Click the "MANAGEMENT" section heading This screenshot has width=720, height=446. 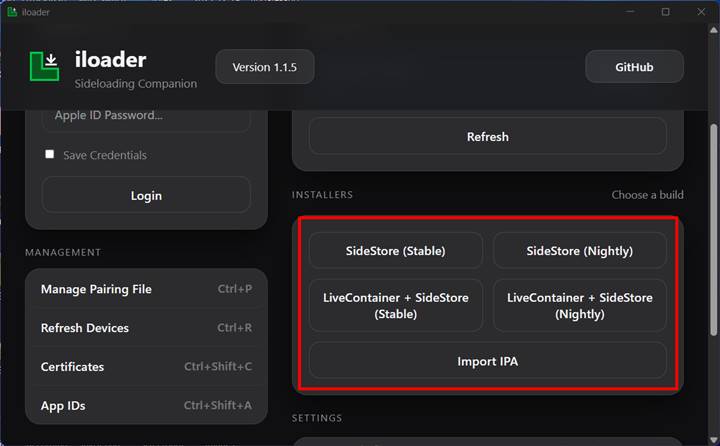coord(63,252)
